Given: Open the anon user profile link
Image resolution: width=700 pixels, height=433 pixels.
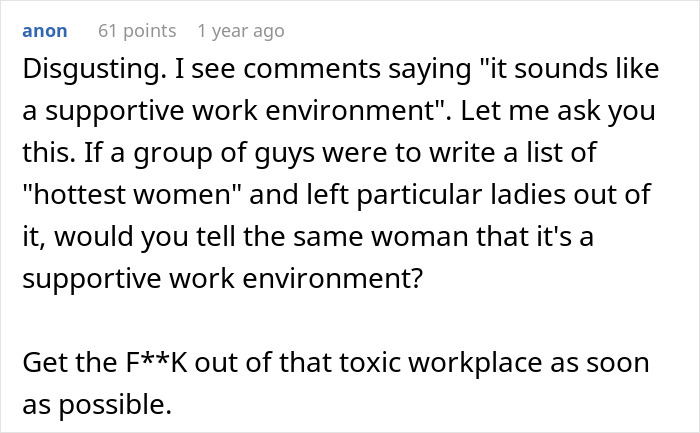Looking at the screenshot, I should pos(43,31).
